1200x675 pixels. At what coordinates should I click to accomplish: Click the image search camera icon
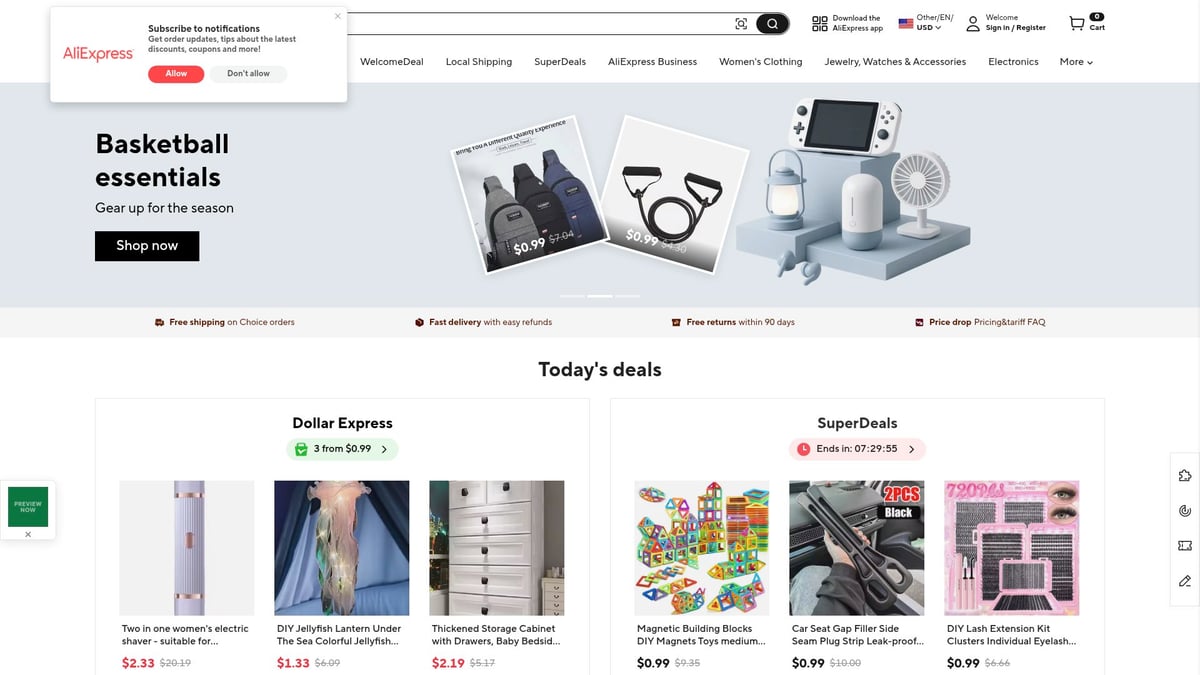(741, 24)
